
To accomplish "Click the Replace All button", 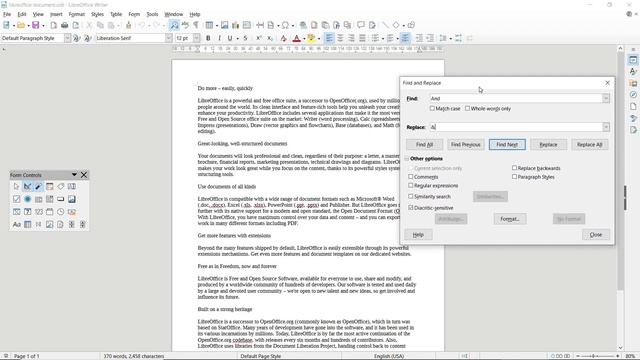I will tap(589, 144).
